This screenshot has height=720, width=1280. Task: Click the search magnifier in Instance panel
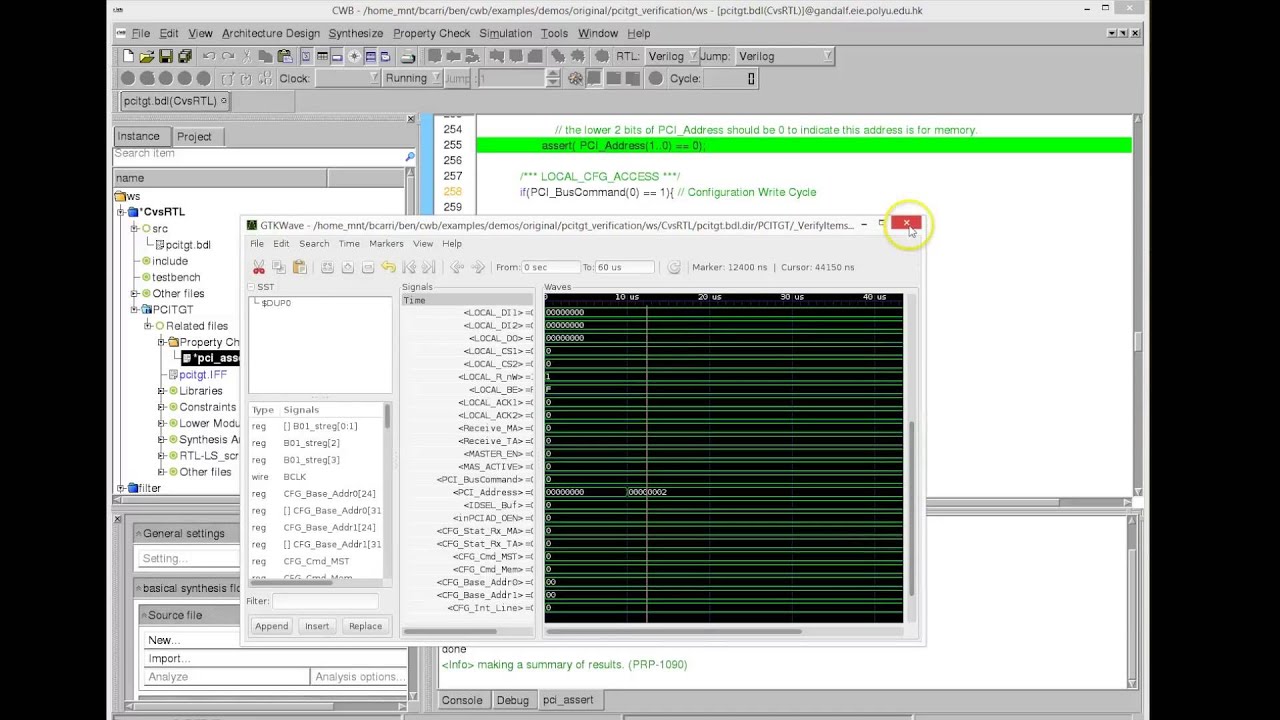409,156
